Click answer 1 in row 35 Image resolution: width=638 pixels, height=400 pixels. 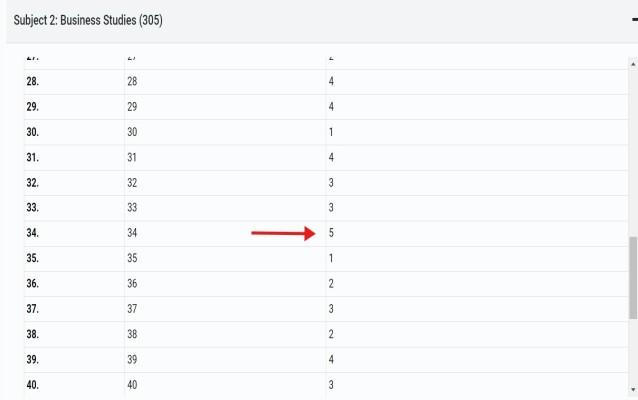click(x=331, y=258)
